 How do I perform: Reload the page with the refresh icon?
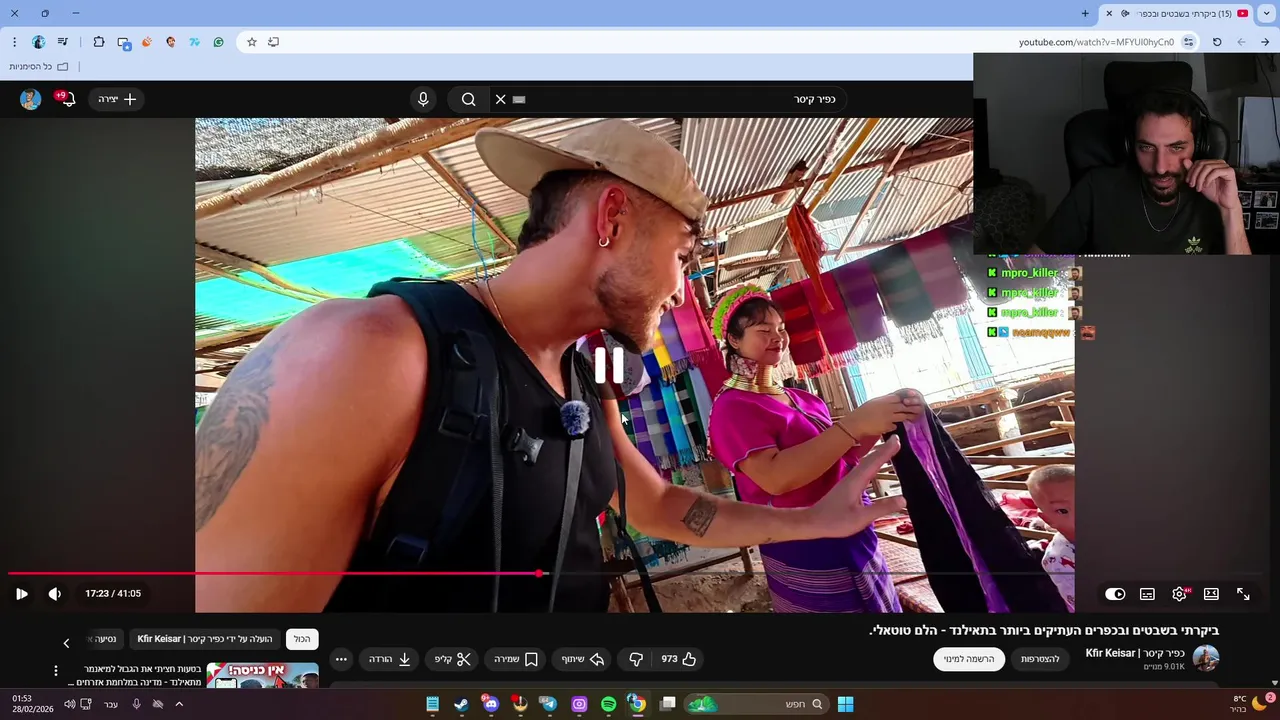pos(1217,42)
